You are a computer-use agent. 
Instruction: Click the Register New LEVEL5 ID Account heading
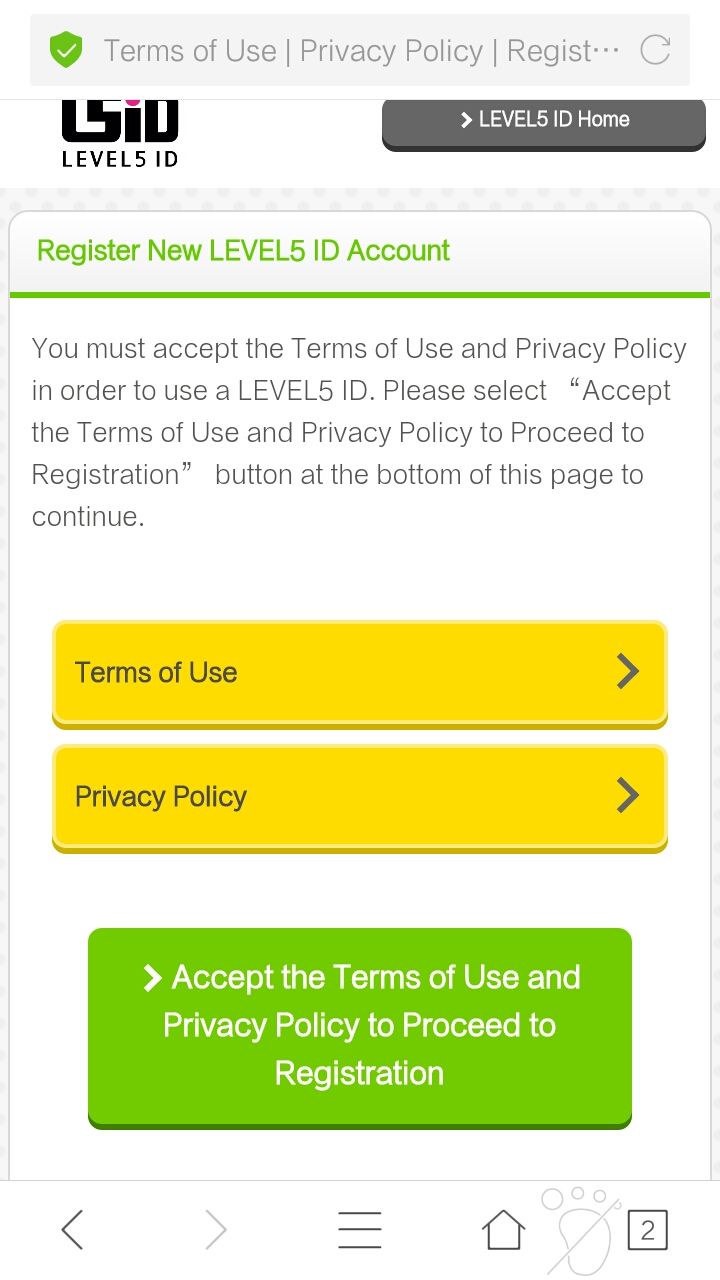click(x=243, y=250)
